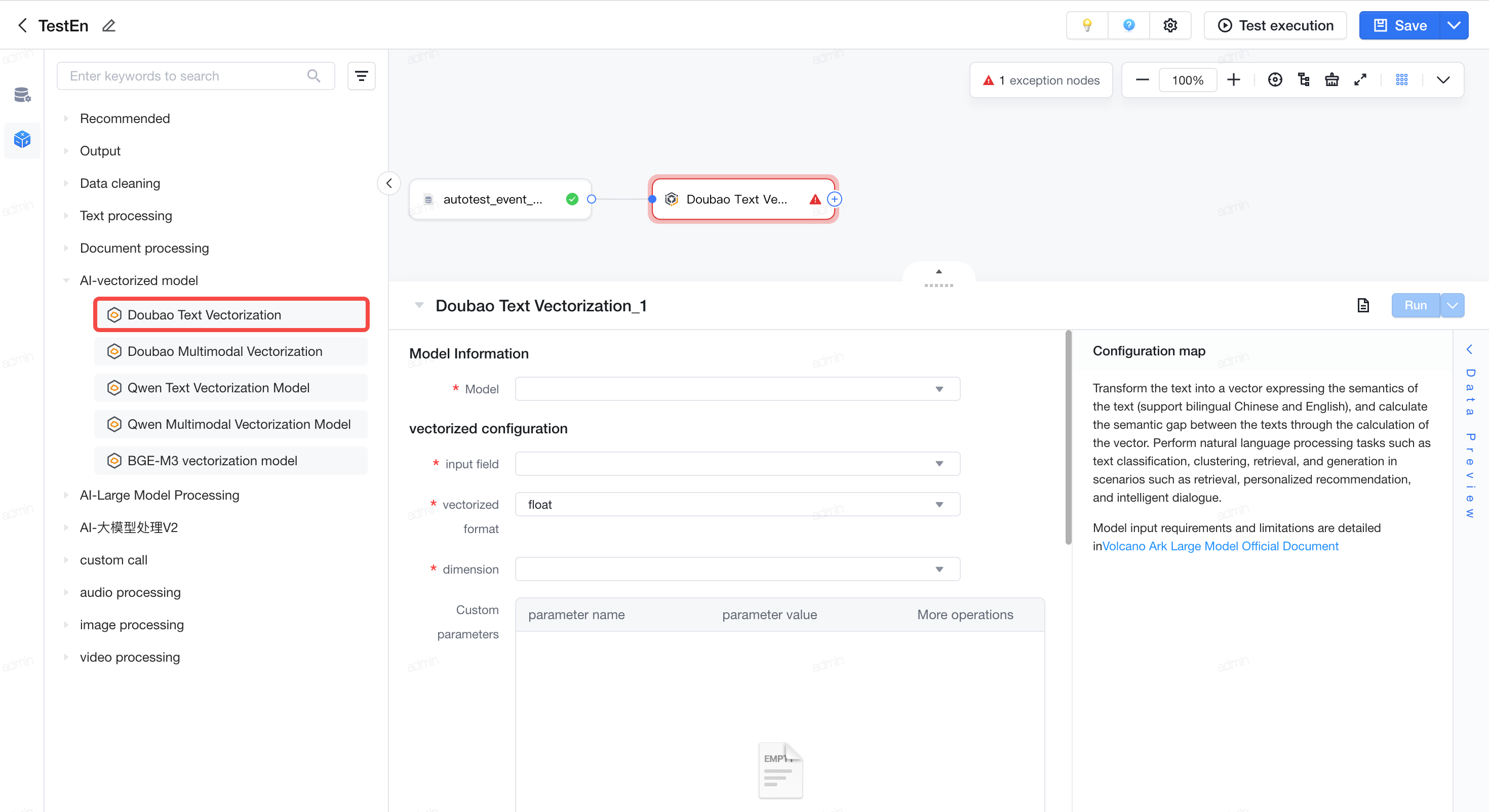The width and height of the screenshot is (1489, 812).
Task: Open the node document notes icon
Action: (x=1363, y=305)
